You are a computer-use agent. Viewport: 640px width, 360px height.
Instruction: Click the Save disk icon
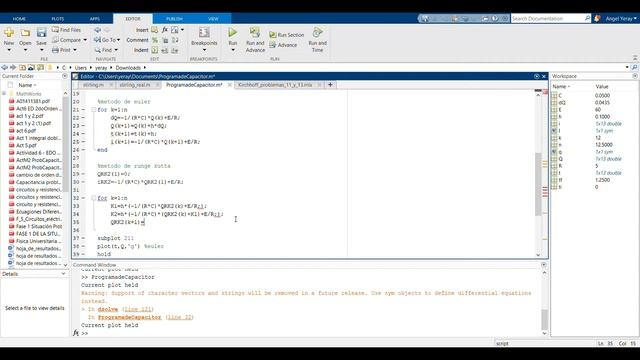[x=41, y=33]
